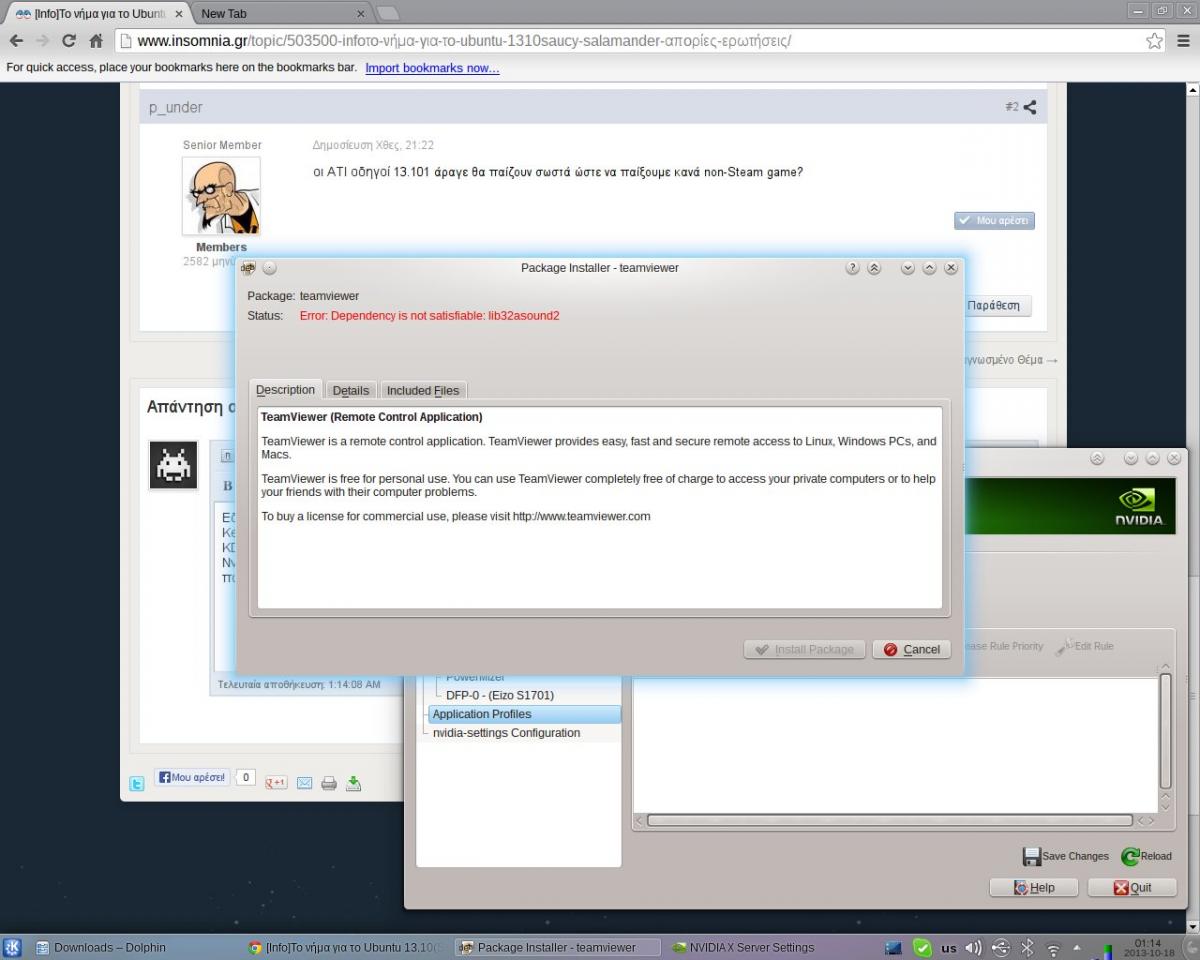
Task: Select Package Installer - teamviewer taskbar entry
Action: pyautogui.click(x=558, y=948)
